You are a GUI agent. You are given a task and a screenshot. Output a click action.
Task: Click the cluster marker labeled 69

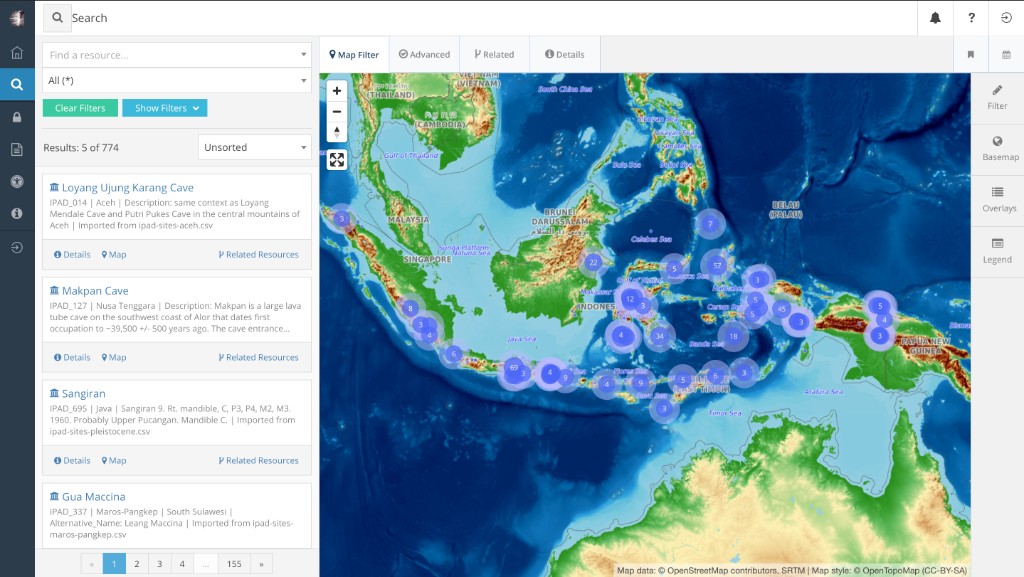pyautogui.click(x=514, y=367)
